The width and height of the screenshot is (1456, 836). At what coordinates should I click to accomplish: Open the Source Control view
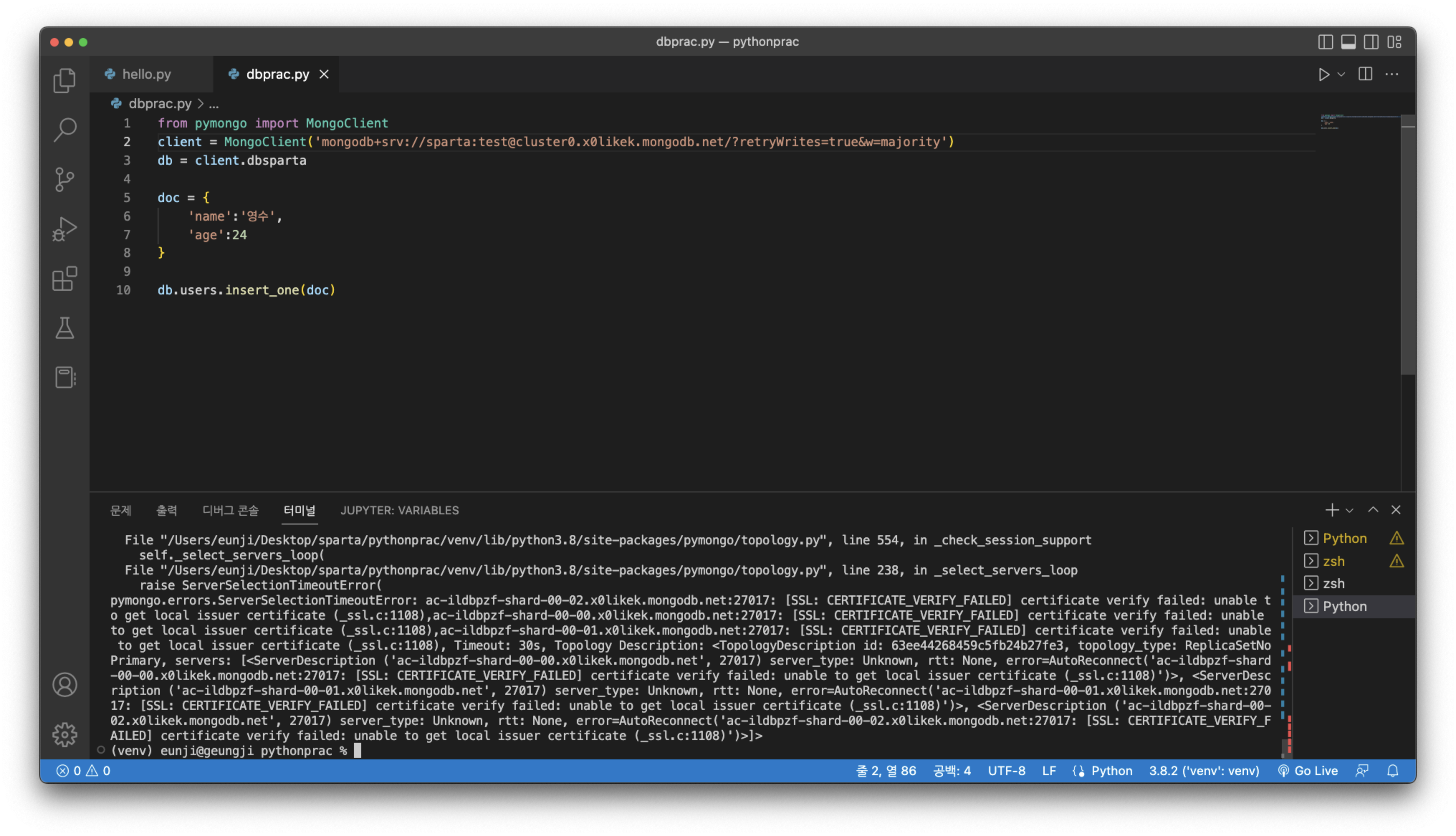click(64, 179)
